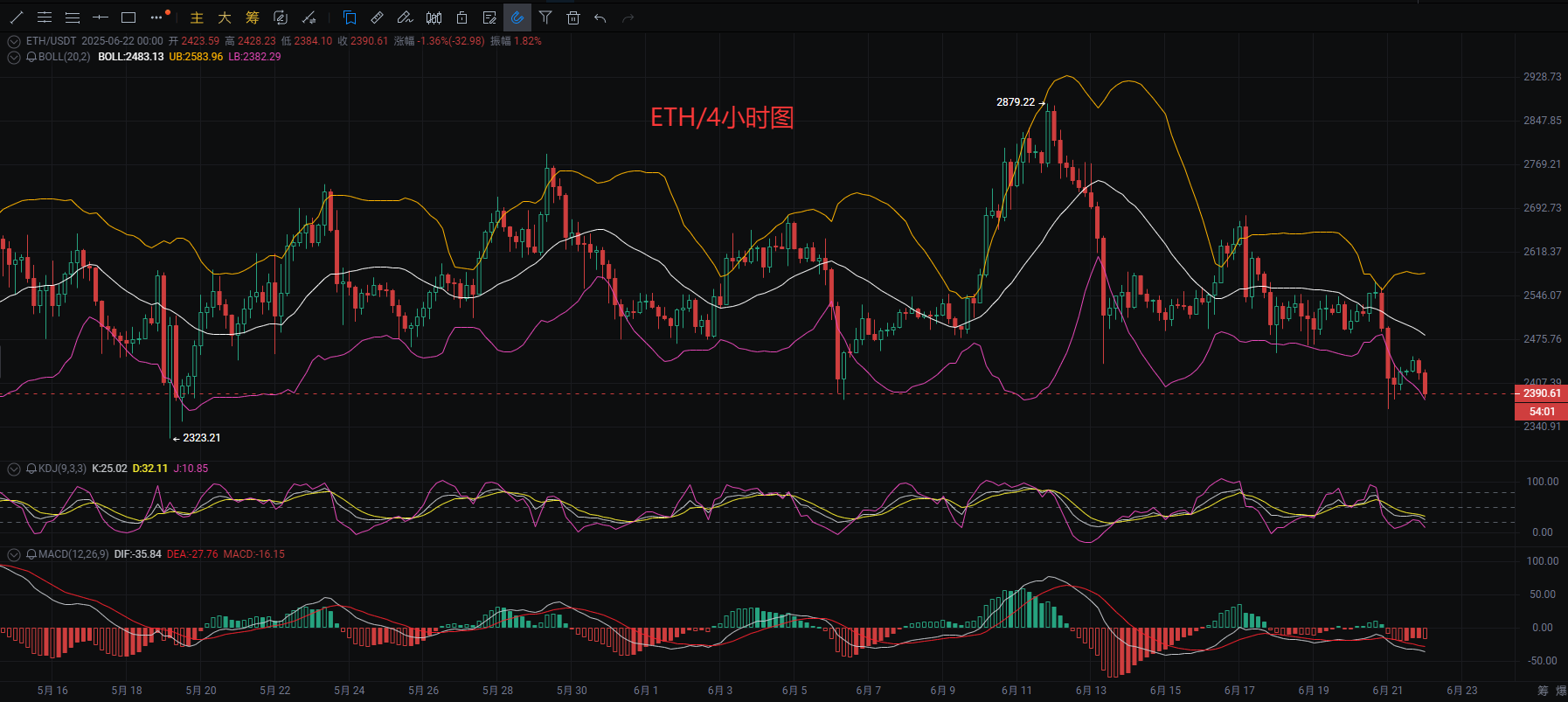Undo the last drawing action
1568x702 pixels.
pyautogui.click(x=600, y=17)
